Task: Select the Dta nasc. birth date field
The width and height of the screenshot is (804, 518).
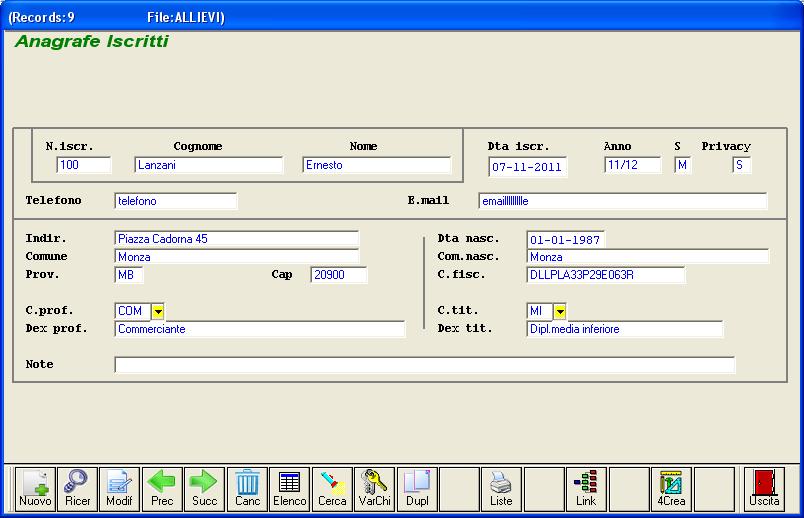Action: (566, 240)
